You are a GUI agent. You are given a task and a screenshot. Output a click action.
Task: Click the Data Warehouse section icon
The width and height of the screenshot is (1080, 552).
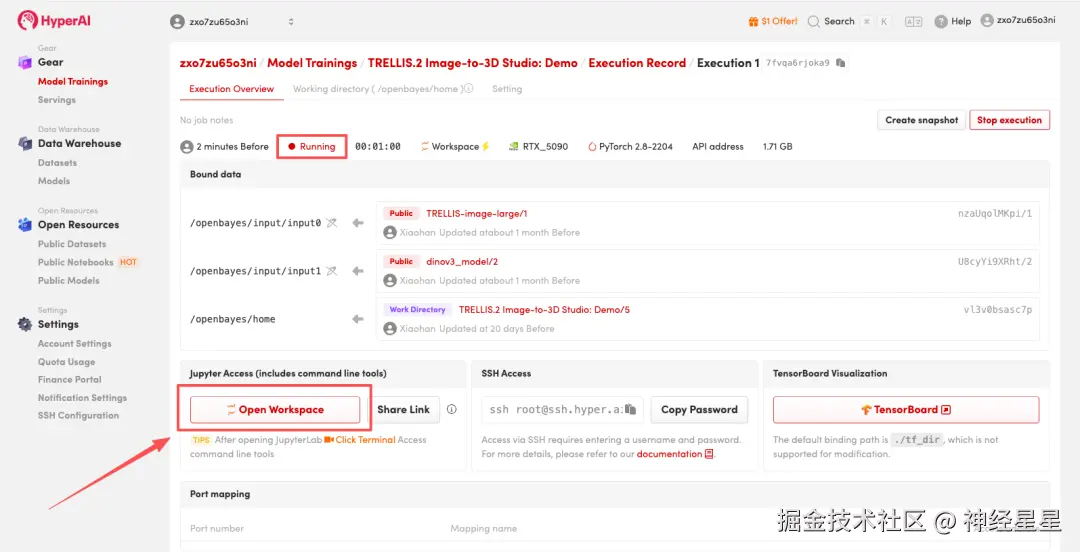(x=25, y=143)
